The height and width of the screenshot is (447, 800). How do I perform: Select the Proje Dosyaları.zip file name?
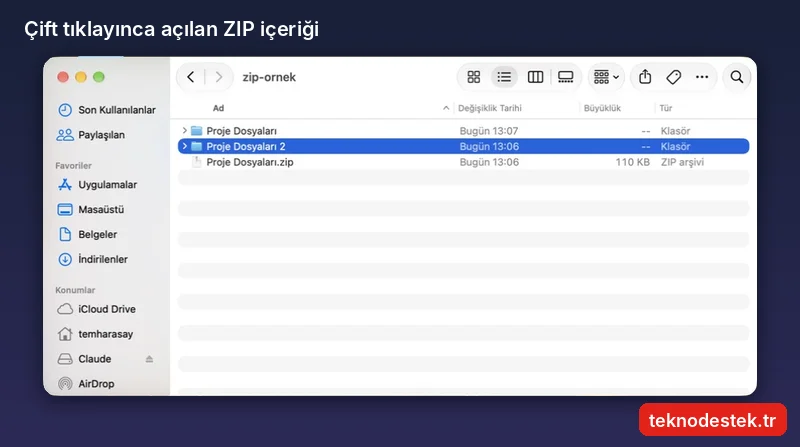(x=250, y=162)
